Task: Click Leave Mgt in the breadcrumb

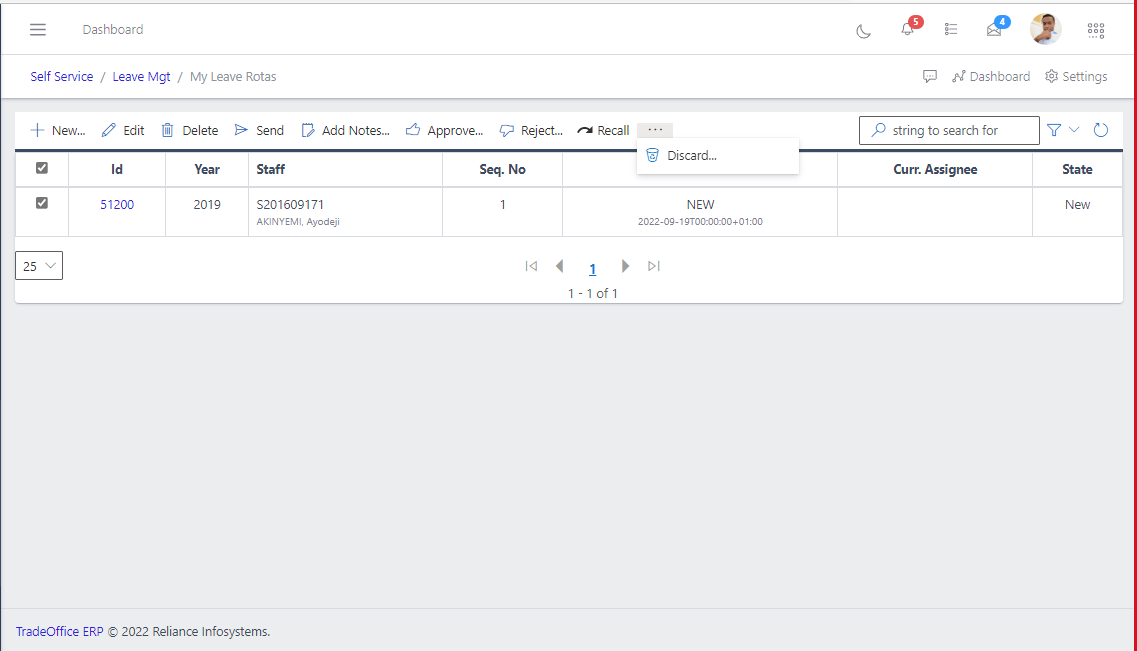Action: [x=141, y=77]
